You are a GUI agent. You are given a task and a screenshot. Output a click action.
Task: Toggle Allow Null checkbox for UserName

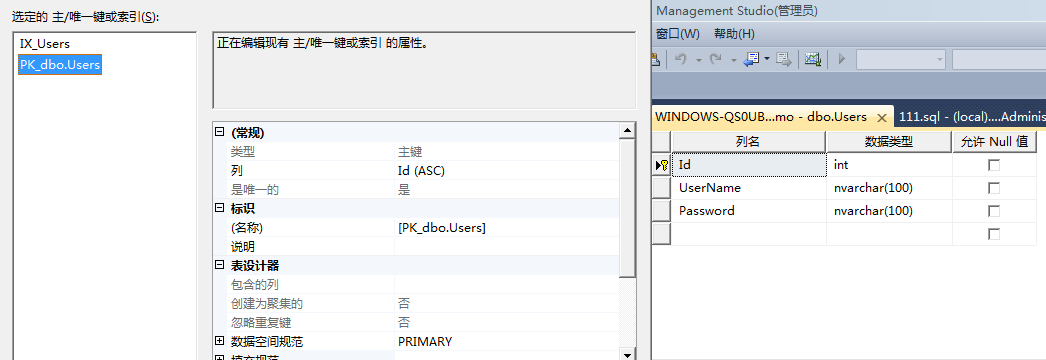994,188
